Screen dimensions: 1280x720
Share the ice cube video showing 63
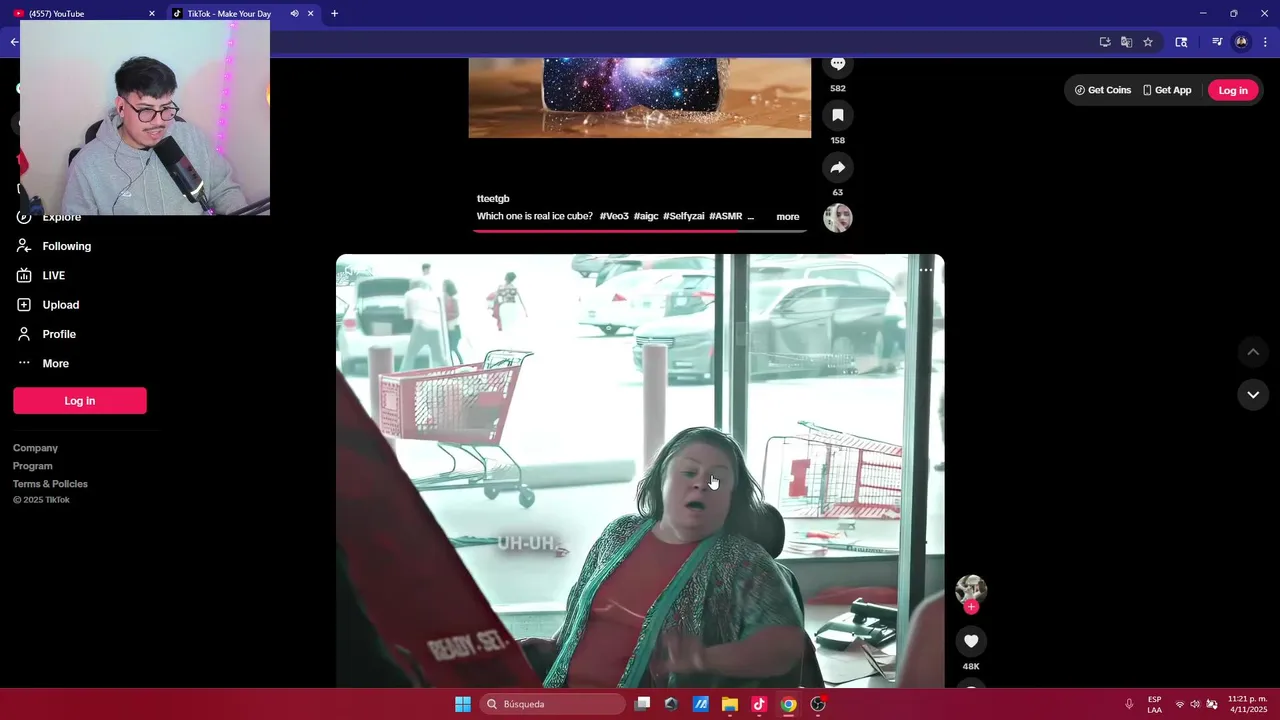click(838, 167)
